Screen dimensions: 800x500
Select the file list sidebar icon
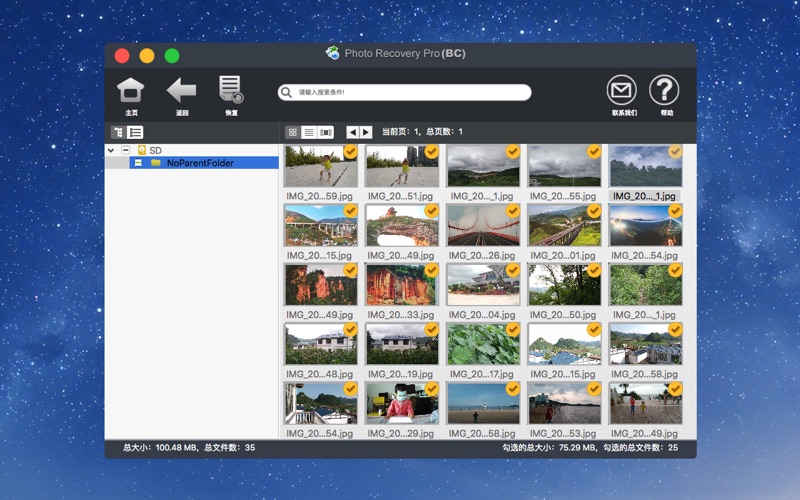click(135, 132)
